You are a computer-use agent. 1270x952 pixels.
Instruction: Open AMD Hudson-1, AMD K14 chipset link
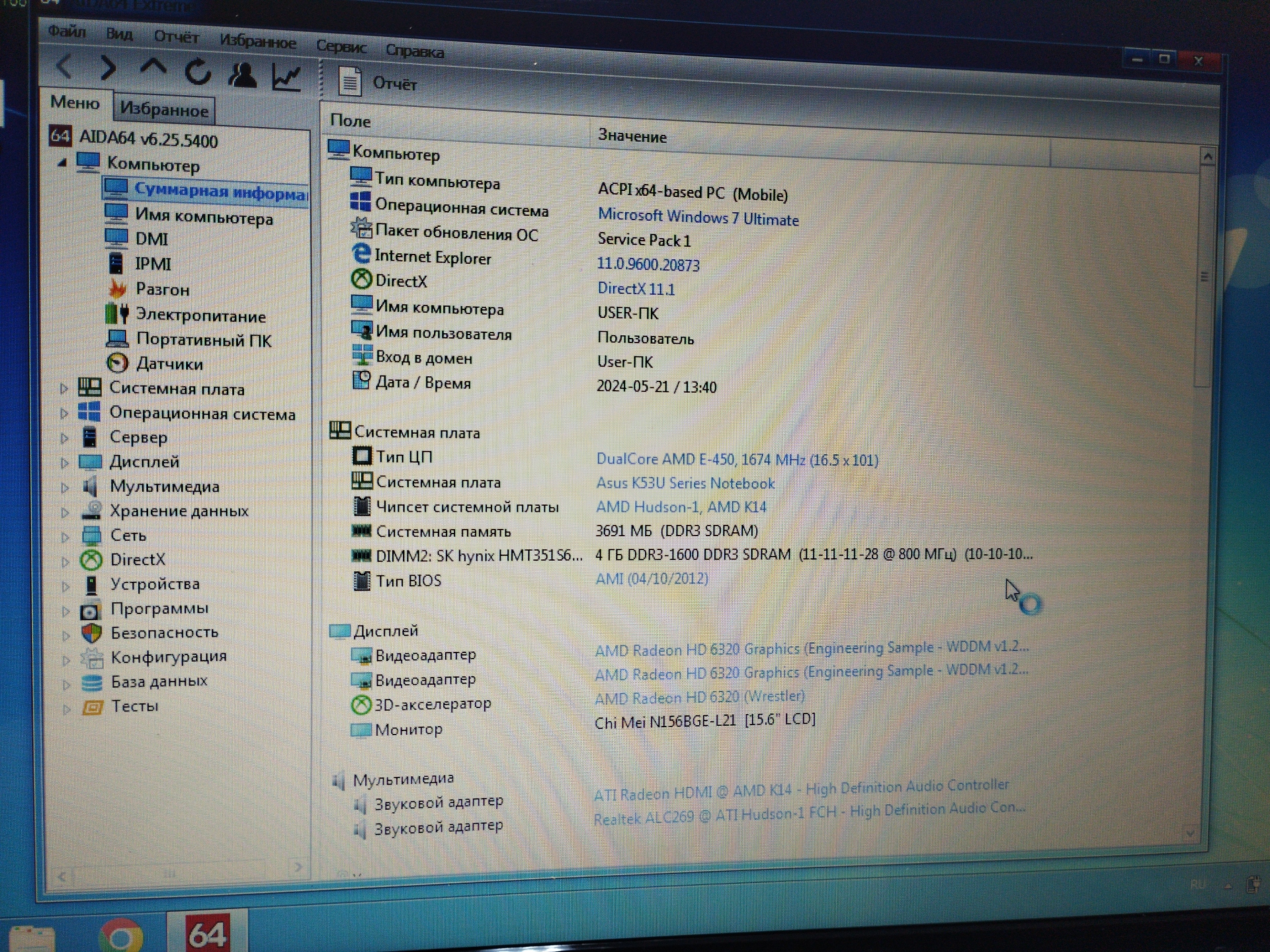[x=681, y=507]
